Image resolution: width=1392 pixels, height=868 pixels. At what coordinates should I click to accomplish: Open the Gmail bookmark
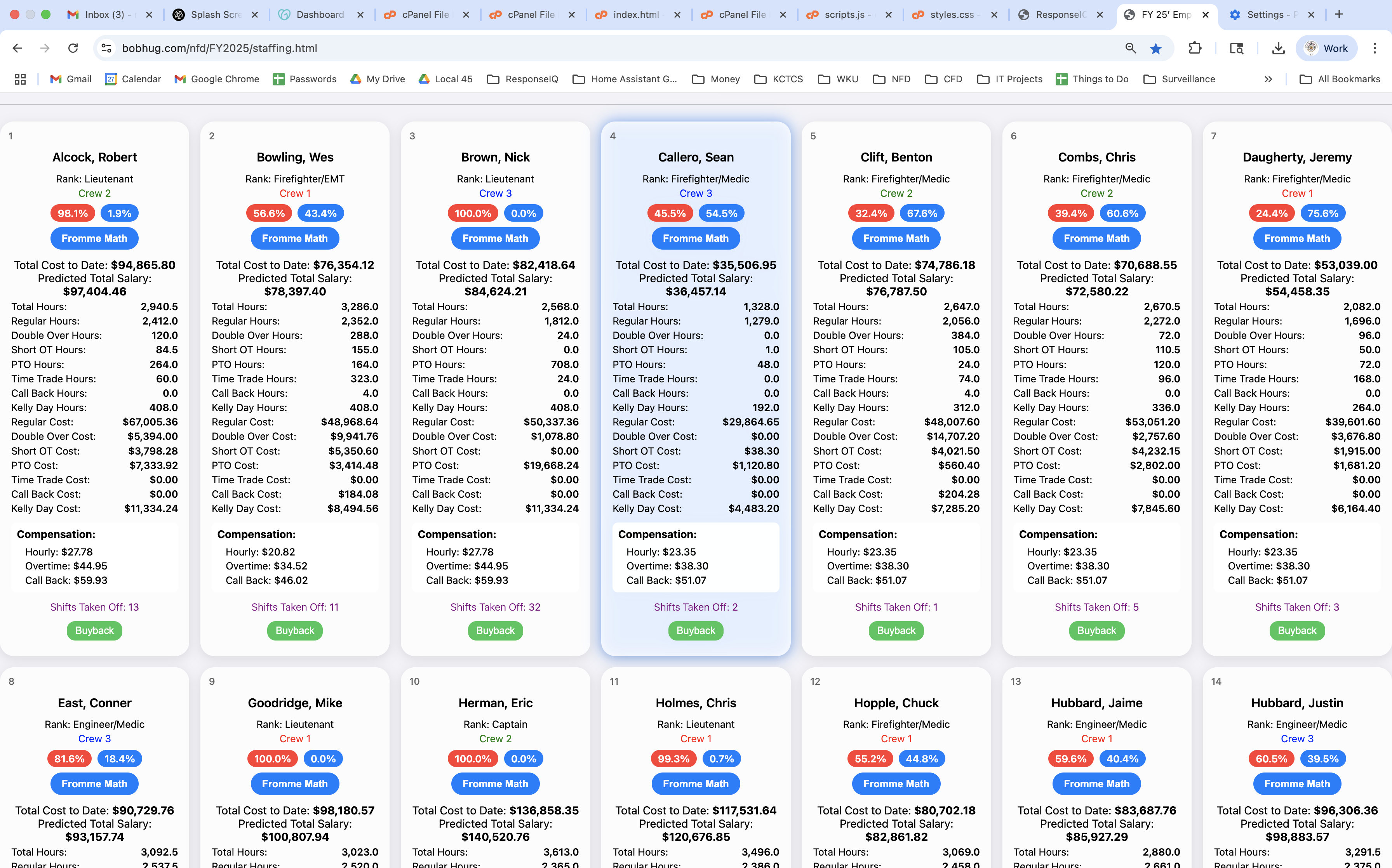[71, 79]
